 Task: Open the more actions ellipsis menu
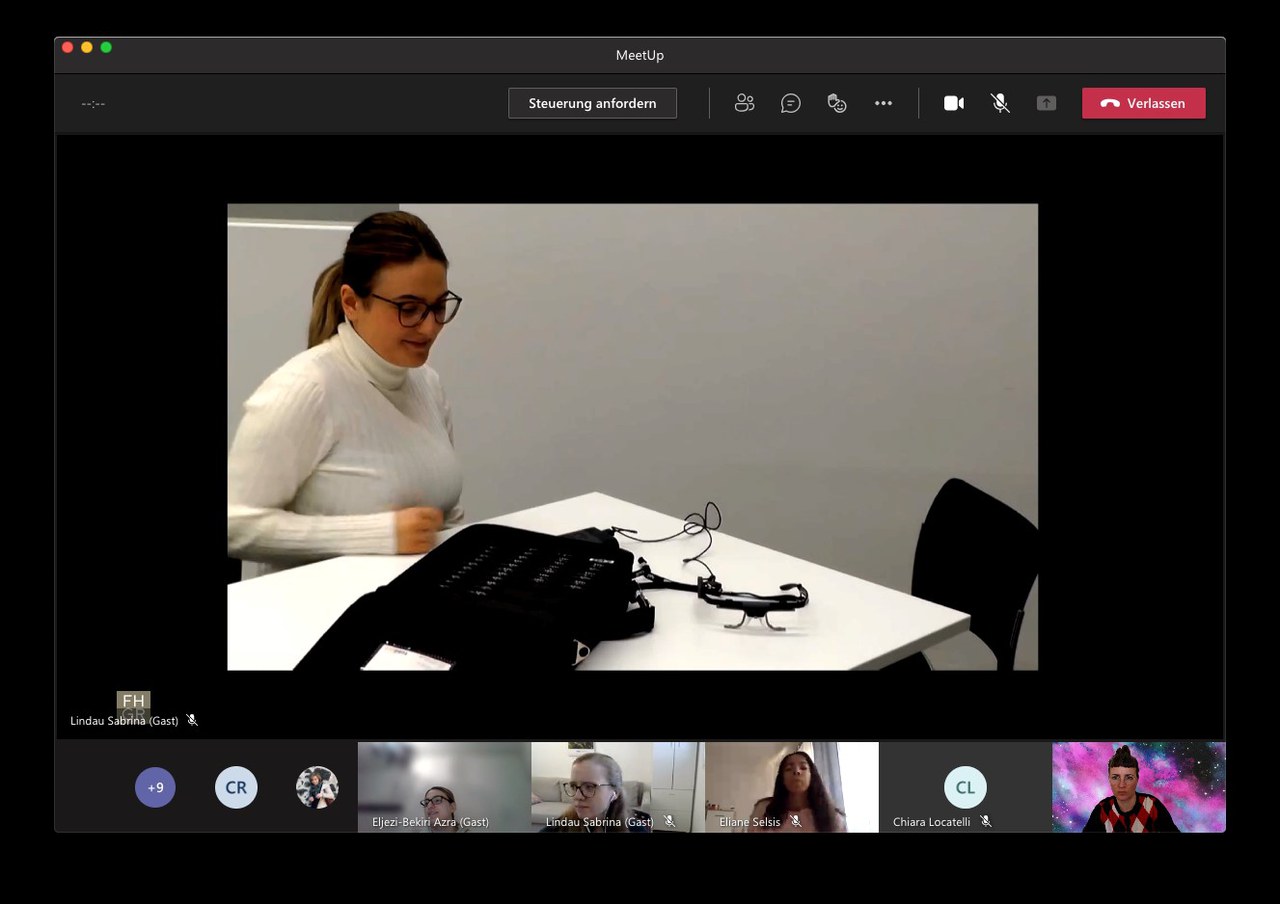883,103
